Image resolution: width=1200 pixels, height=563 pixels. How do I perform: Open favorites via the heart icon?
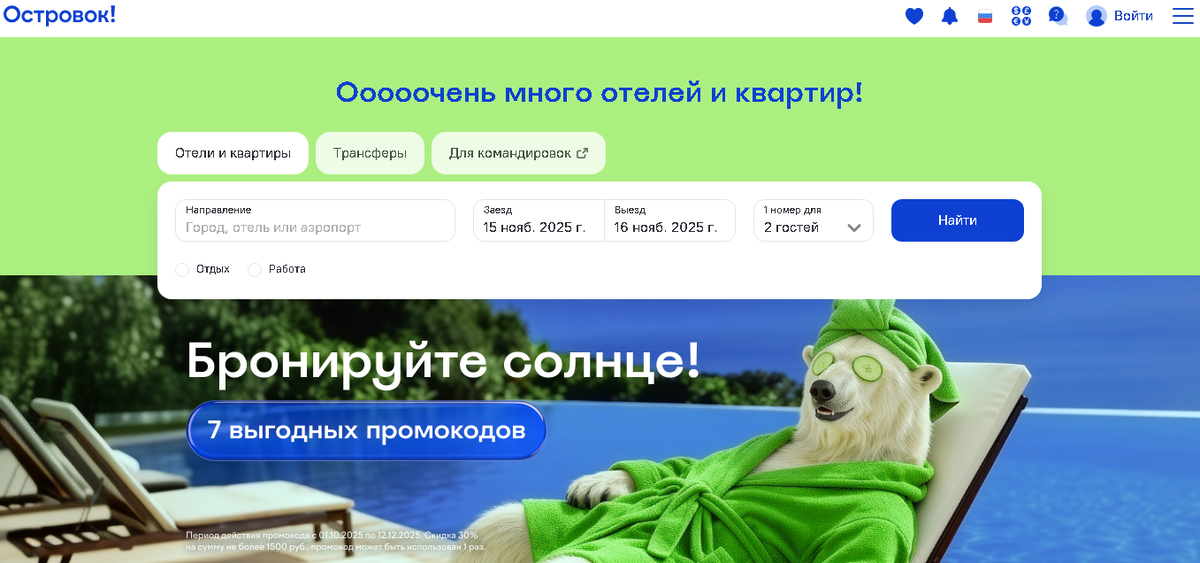(914, 16)
